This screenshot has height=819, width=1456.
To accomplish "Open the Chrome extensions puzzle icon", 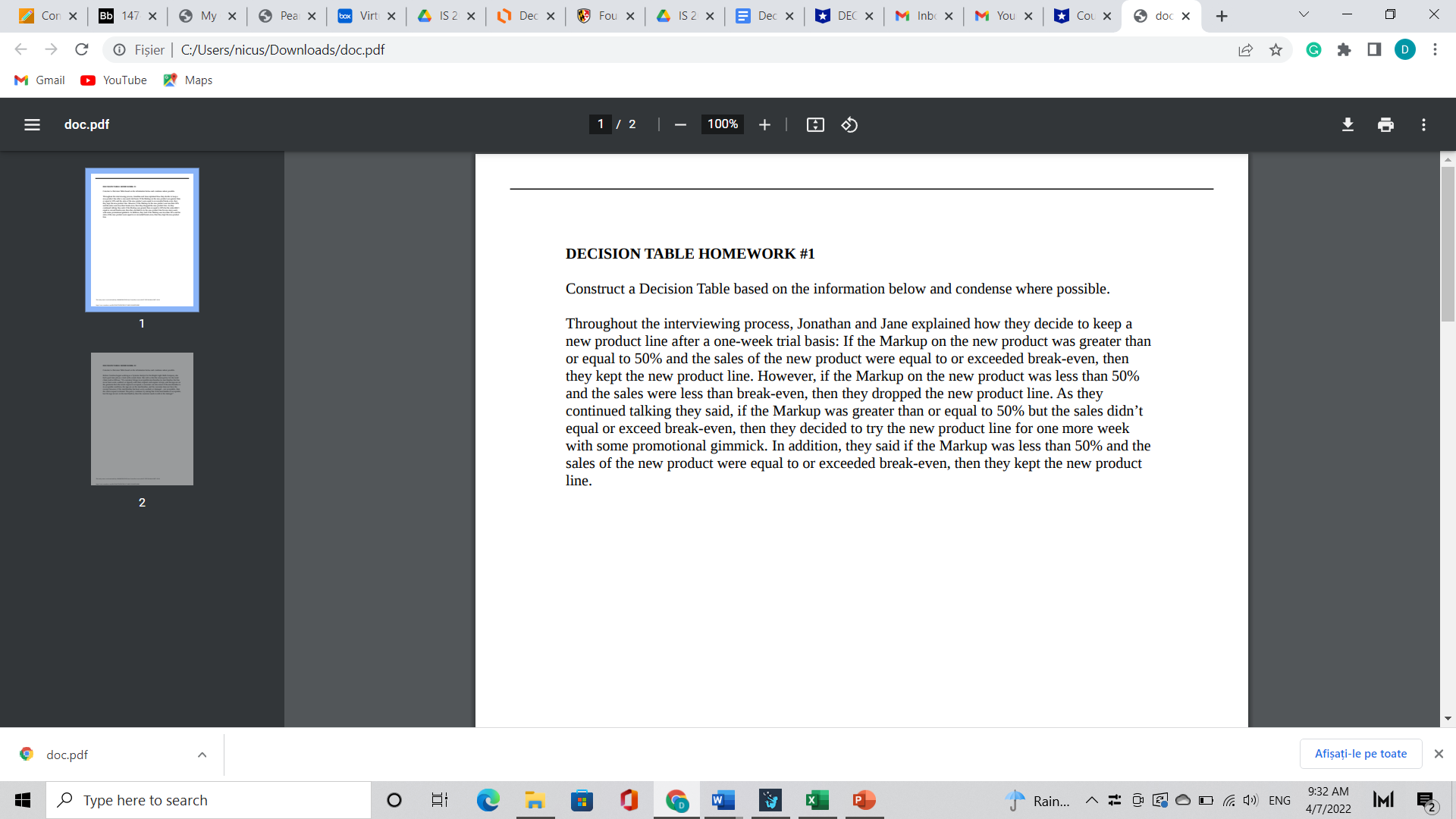I will [1344, 50].
